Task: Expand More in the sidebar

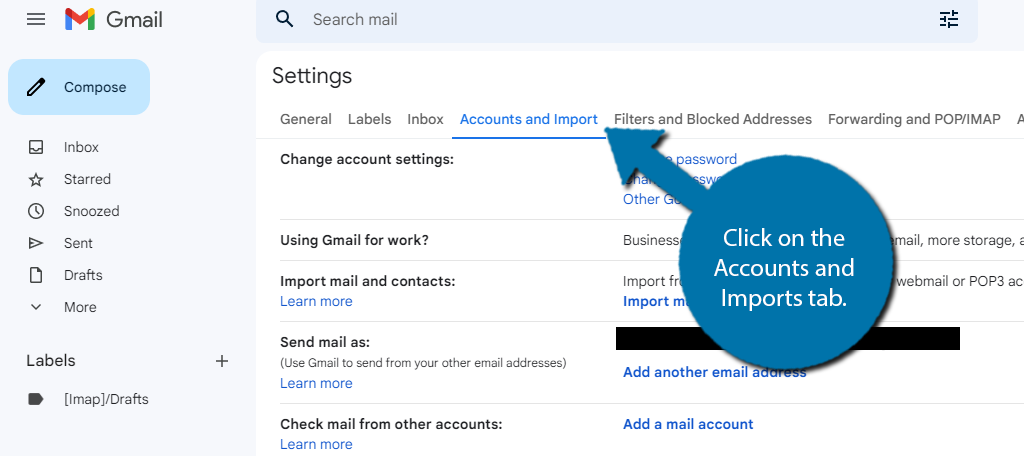Action: point(80,307)
